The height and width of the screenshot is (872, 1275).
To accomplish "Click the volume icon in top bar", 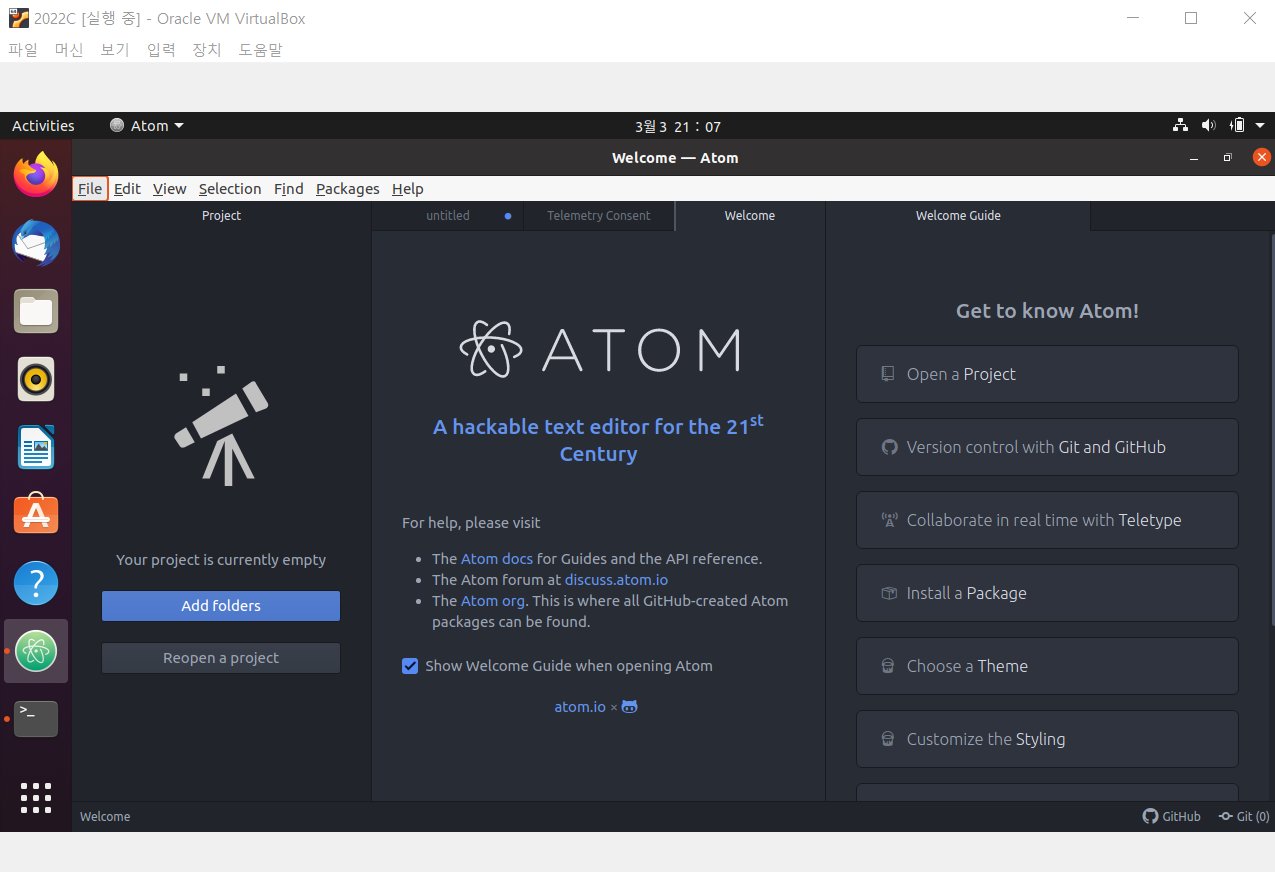I will tap(1208, 126).
